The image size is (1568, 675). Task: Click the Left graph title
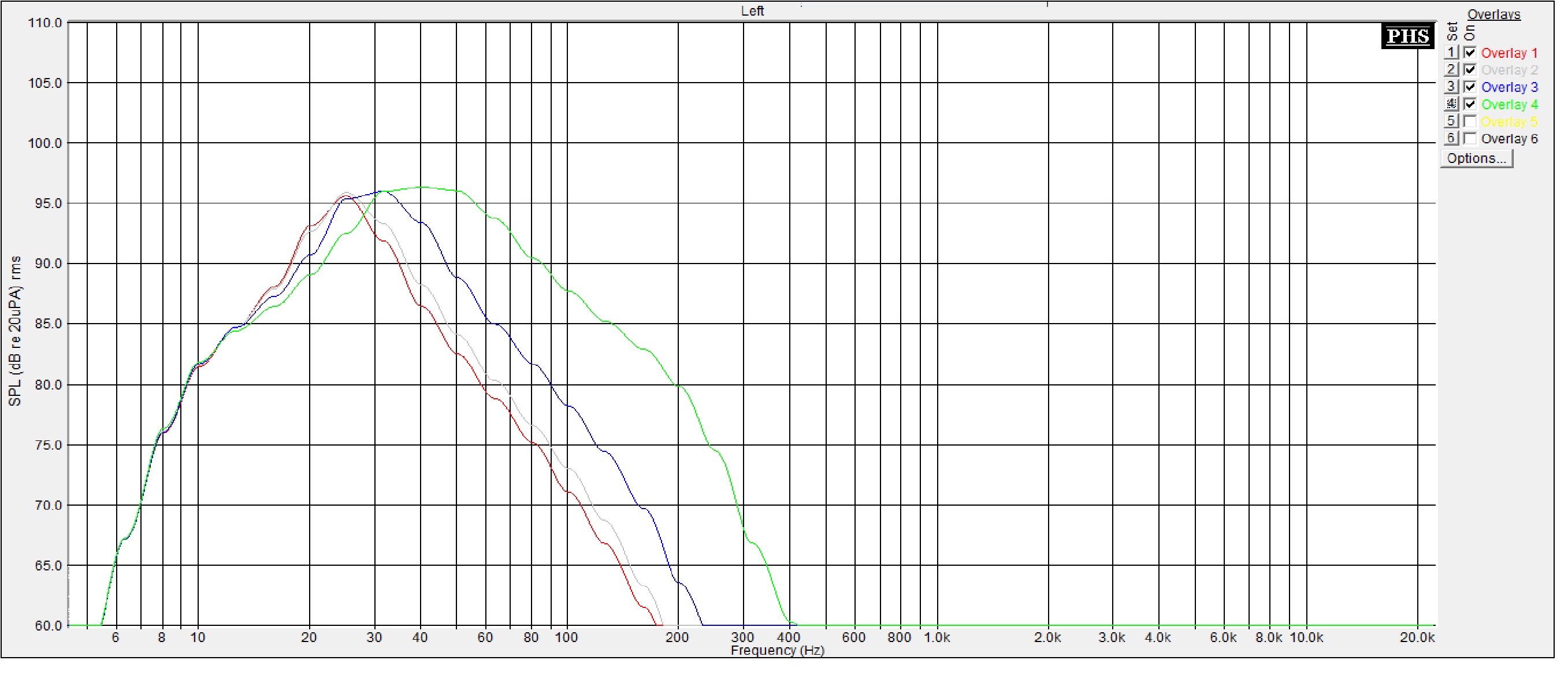pos(752,11)
